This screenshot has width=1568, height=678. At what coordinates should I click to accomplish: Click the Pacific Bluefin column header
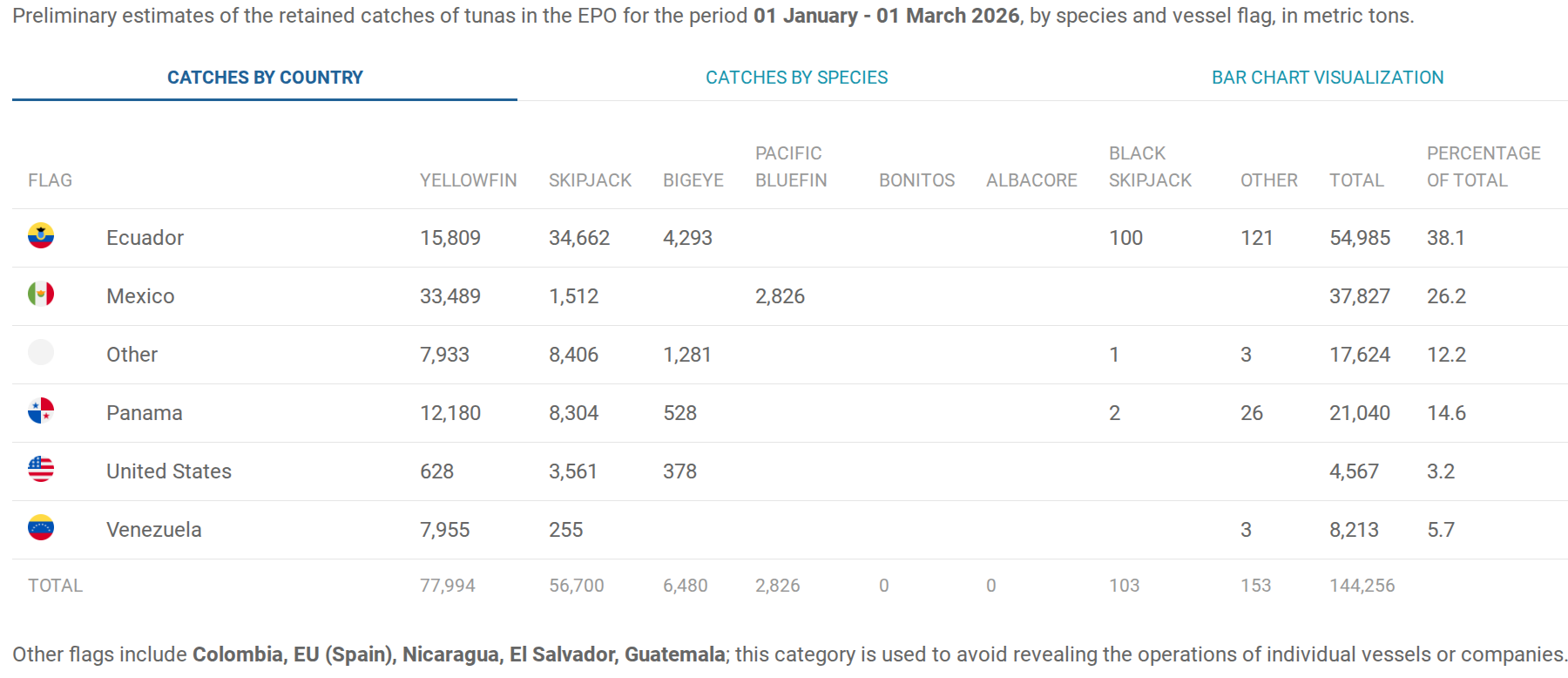[791, 166]
